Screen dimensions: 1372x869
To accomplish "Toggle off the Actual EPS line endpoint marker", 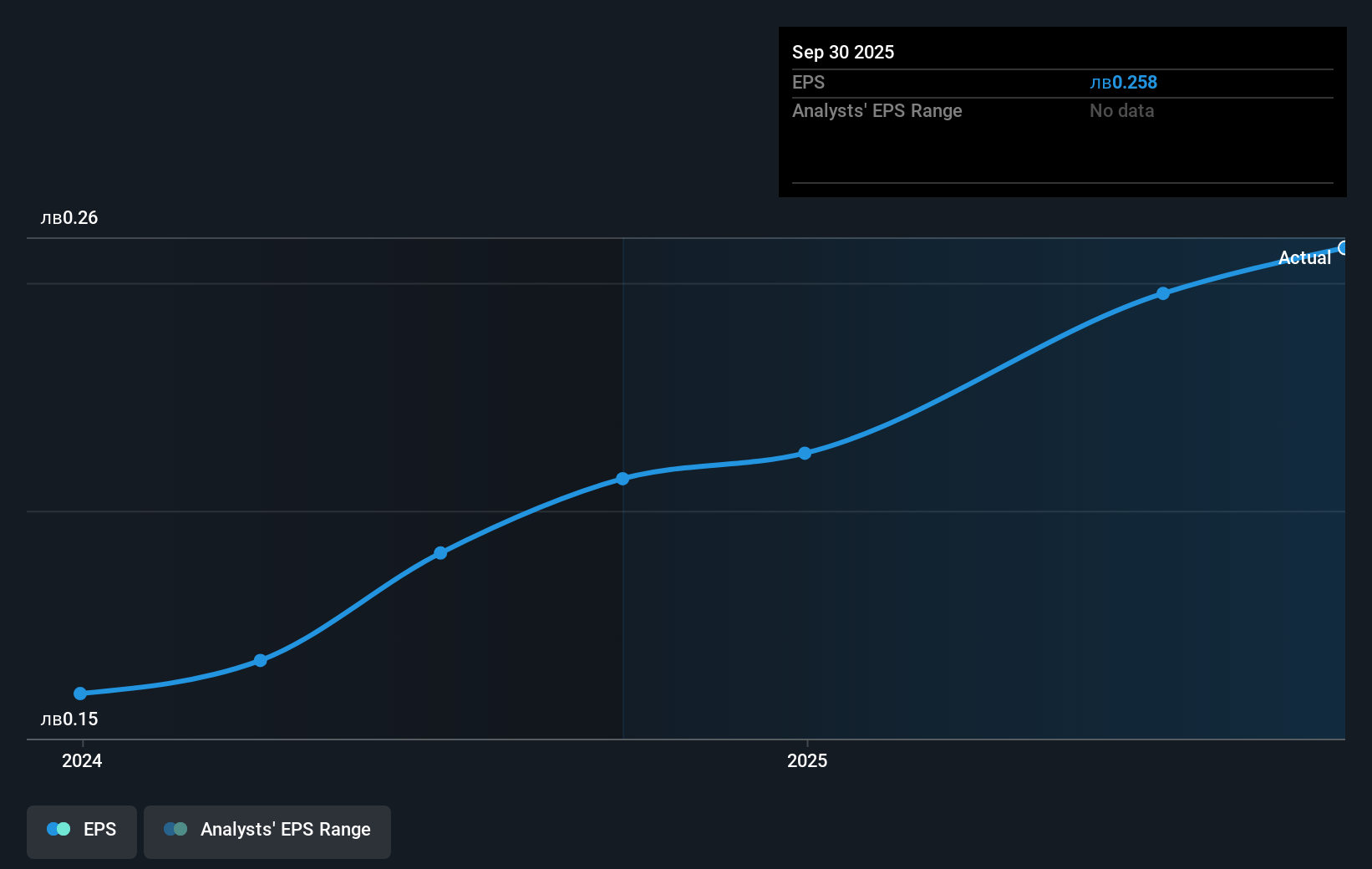I will point(1344,248).
